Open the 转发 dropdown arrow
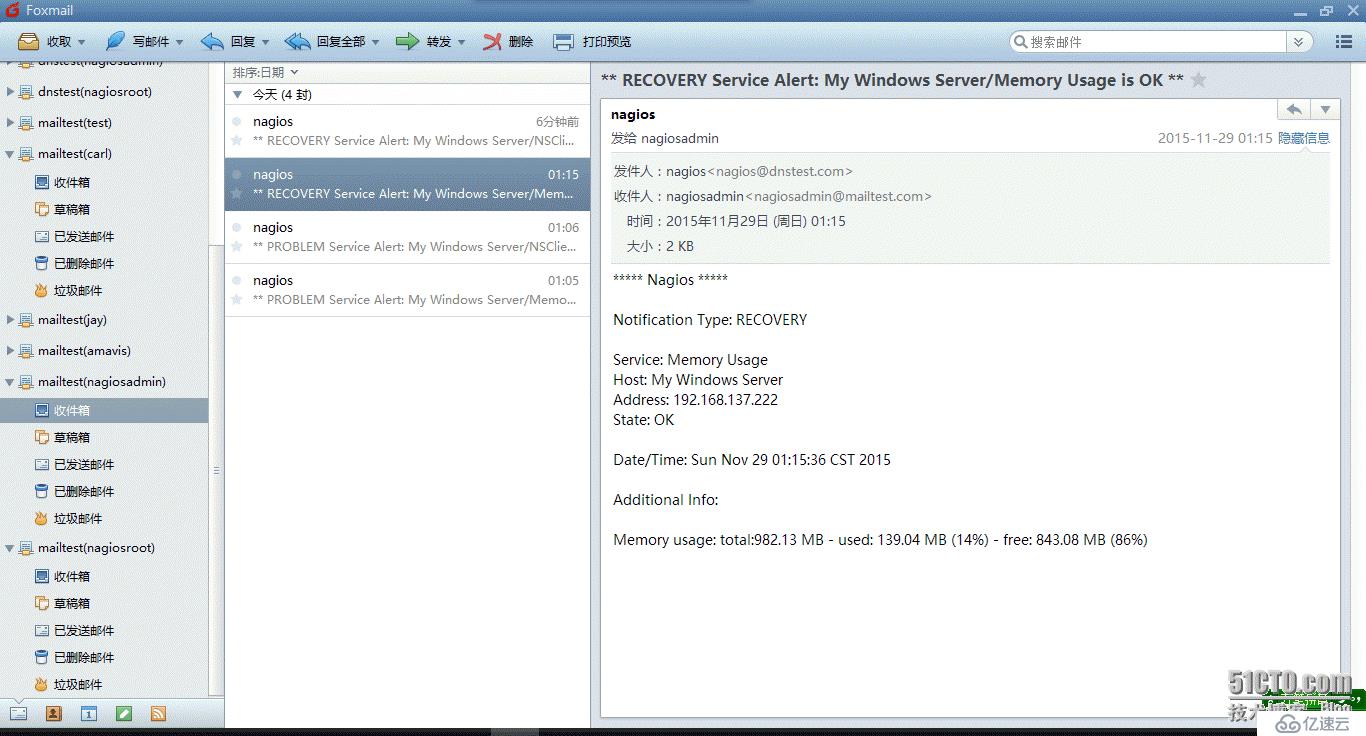This screenshot has width=1366, height=736. coord(462,42)
